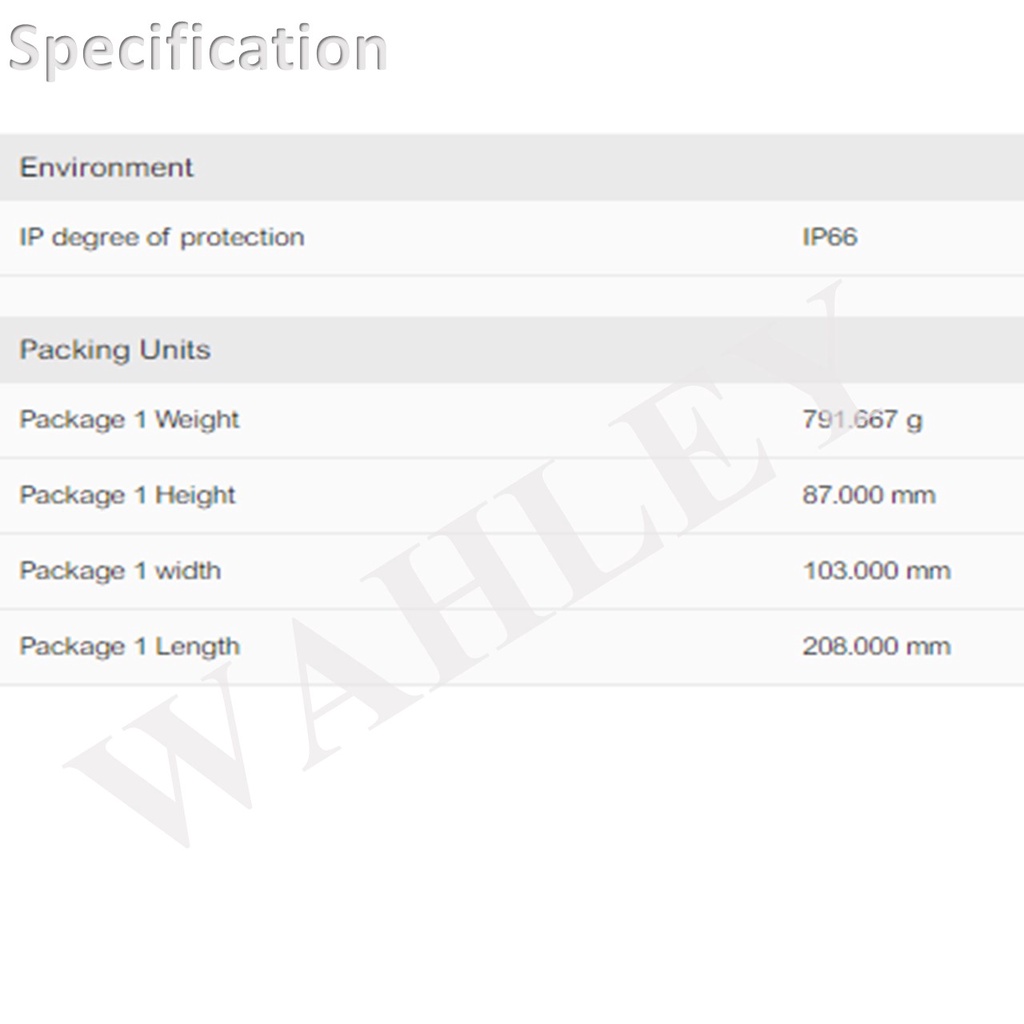Click the empty spacer row above Packing Units
Image resolution: width=1024 pixels, height=1024 pixels.
coord(400,296)
